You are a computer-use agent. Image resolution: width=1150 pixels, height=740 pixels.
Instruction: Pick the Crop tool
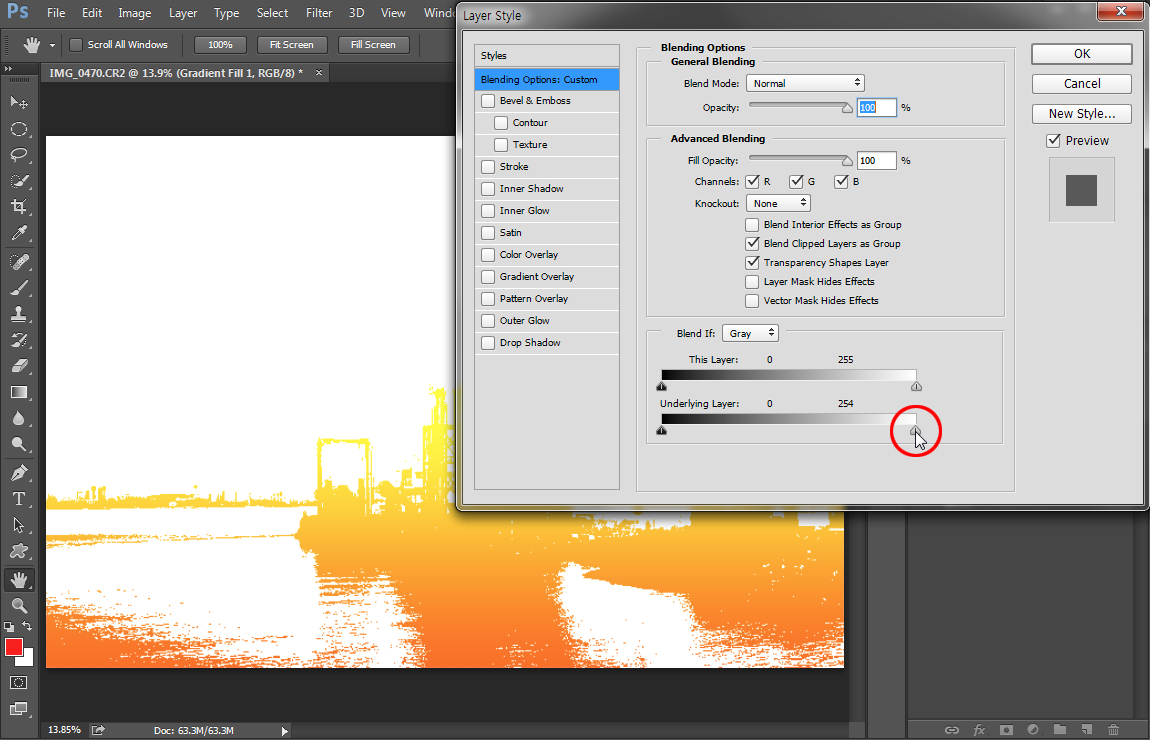[x=19, y=207]
